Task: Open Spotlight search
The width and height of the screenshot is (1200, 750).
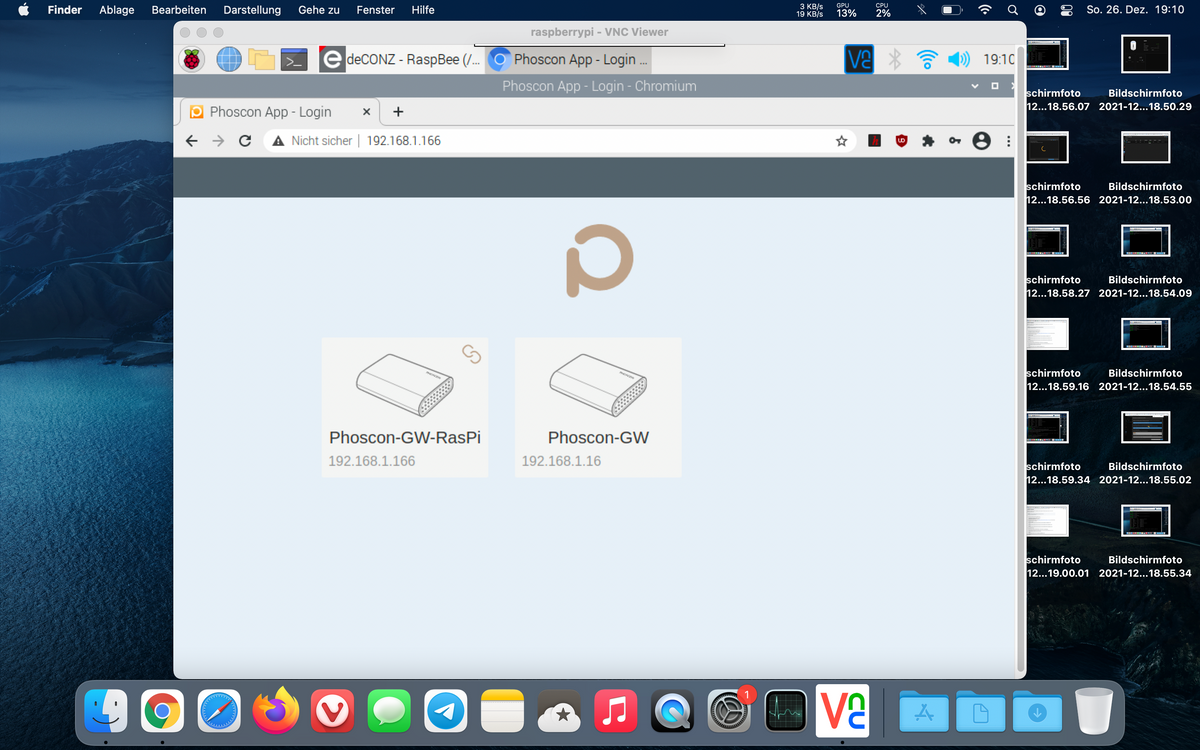Action: coord(1014,10)
